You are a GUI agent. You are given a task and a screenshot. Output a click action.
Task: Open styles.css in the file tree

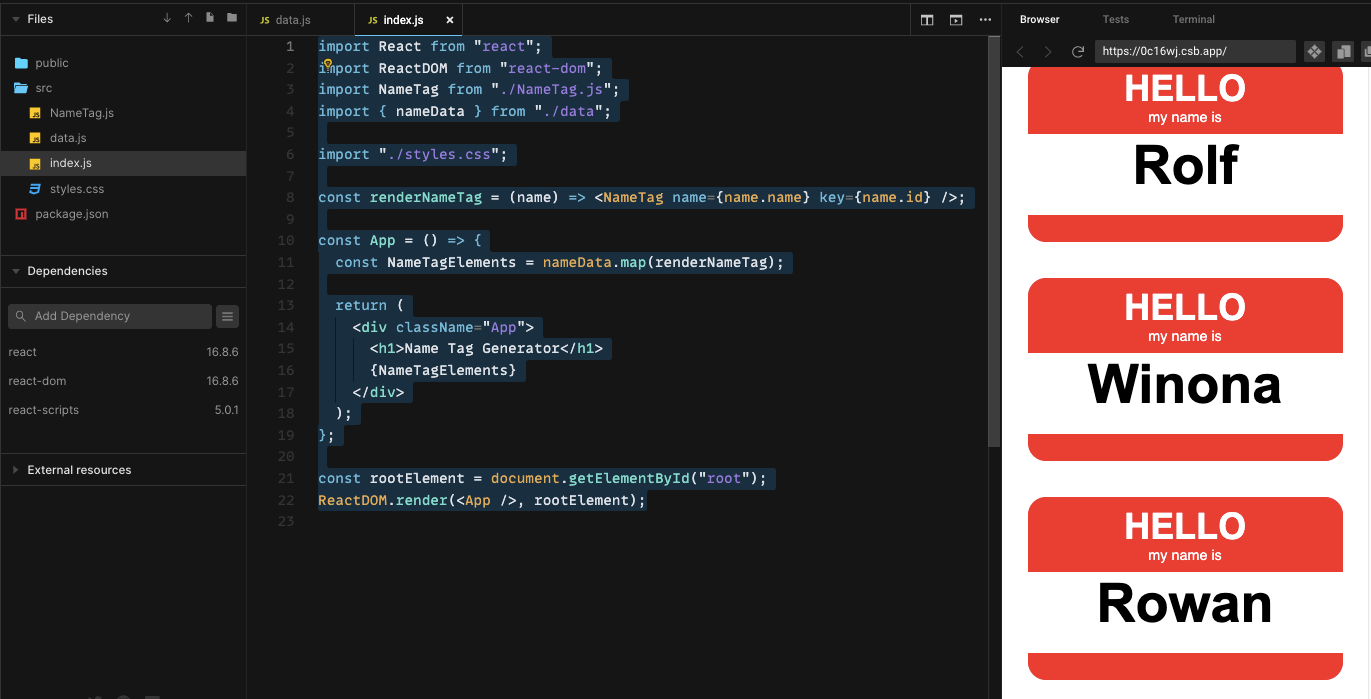click(123, 188)
